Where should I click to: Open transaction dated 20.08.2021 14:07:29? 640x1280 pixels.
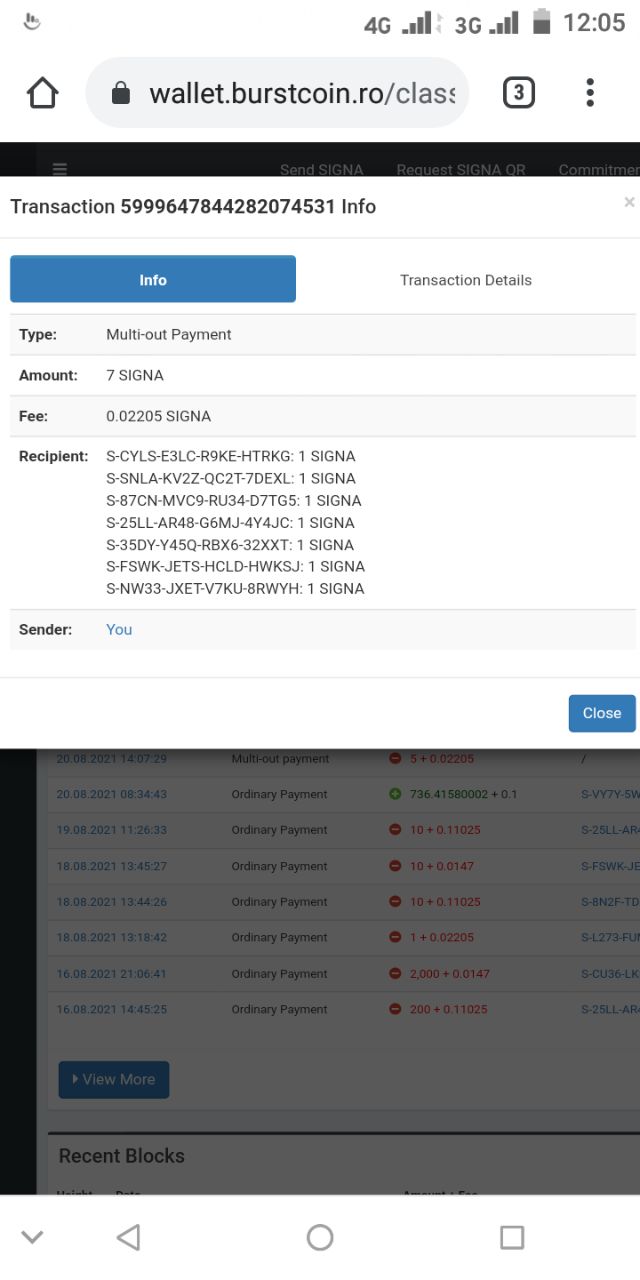tap(112, 759)
